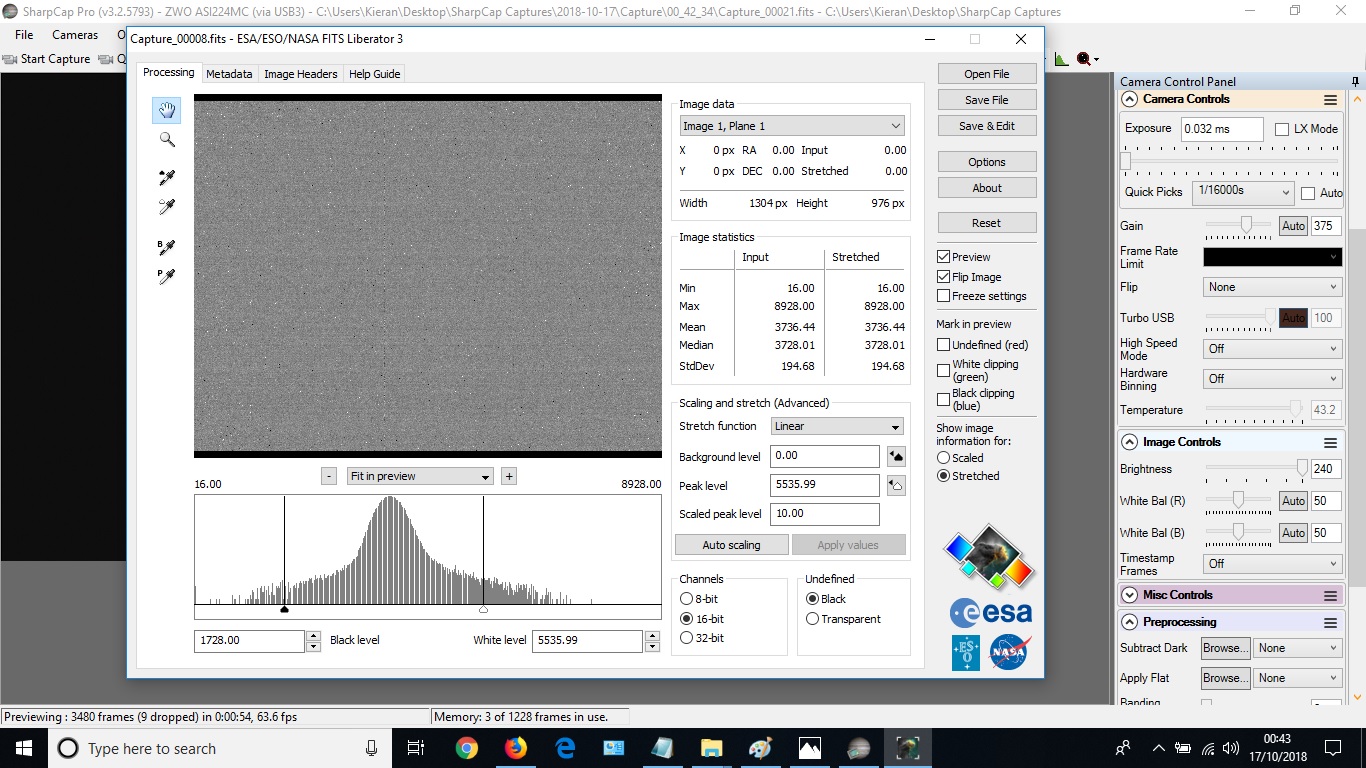The image size is (1366, 768).
Task: Open the SharpCap File menu
Action: click(x=24, y=35)
